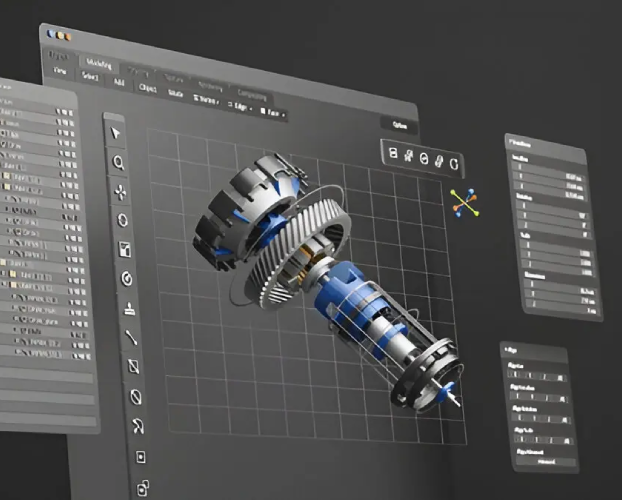This screenshot has width=622, height=500.
Task: Click the circle-minus icon in viewport header
Action: [424, 159]
